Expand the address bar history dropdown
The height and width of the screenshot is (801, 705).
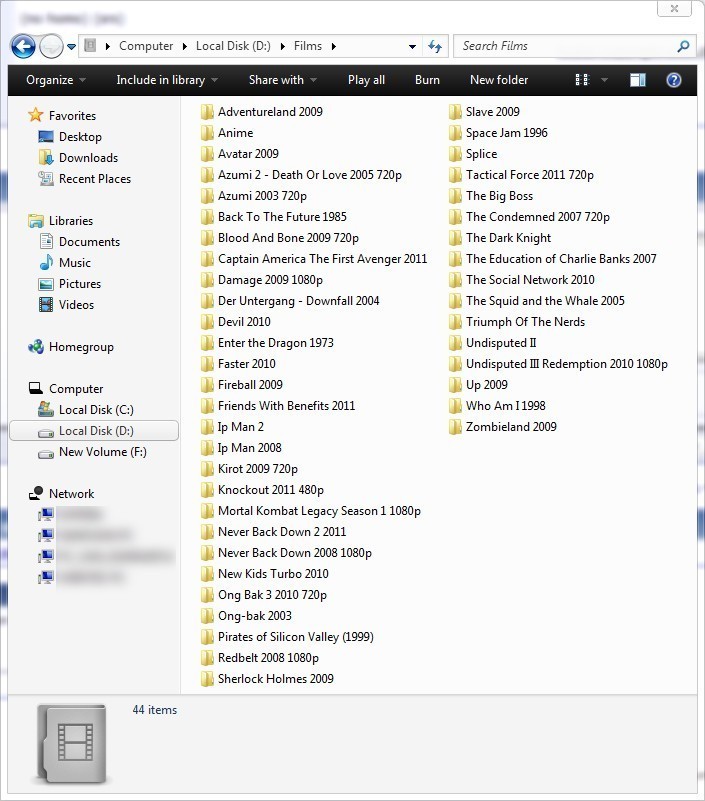[x=412, y=47]
